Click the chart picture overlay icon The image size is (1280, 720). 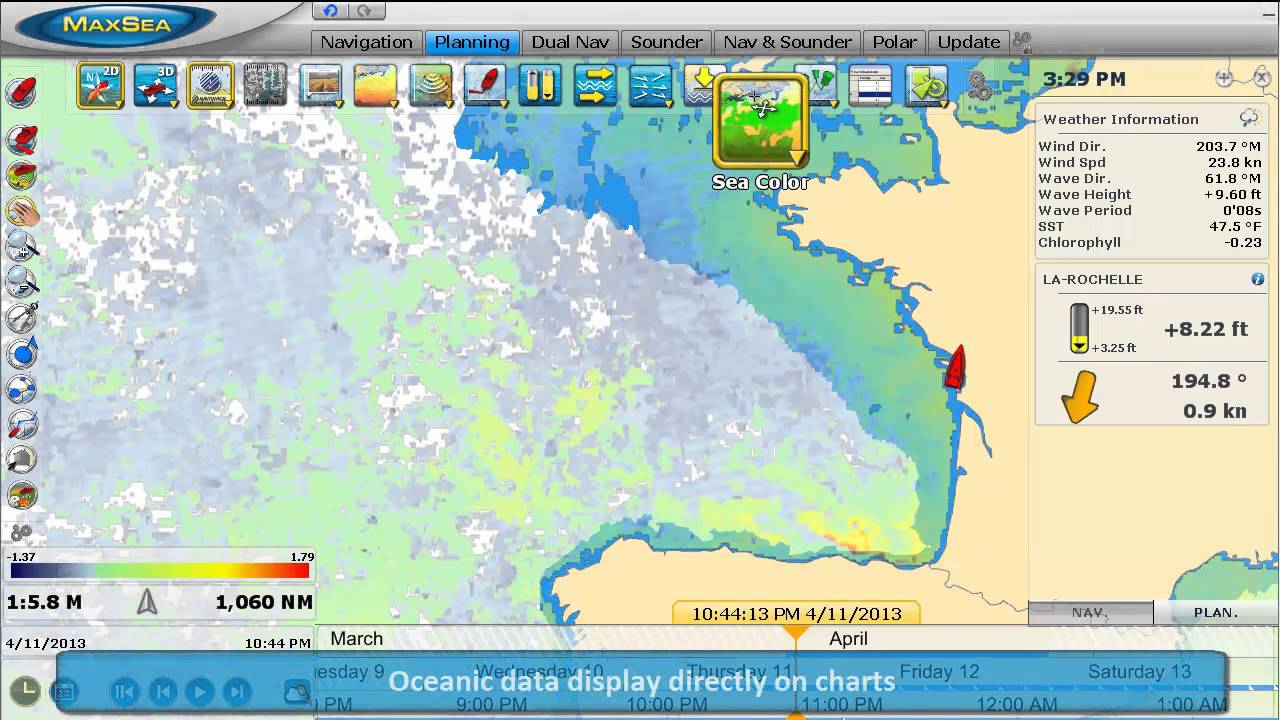click(320, 85)
